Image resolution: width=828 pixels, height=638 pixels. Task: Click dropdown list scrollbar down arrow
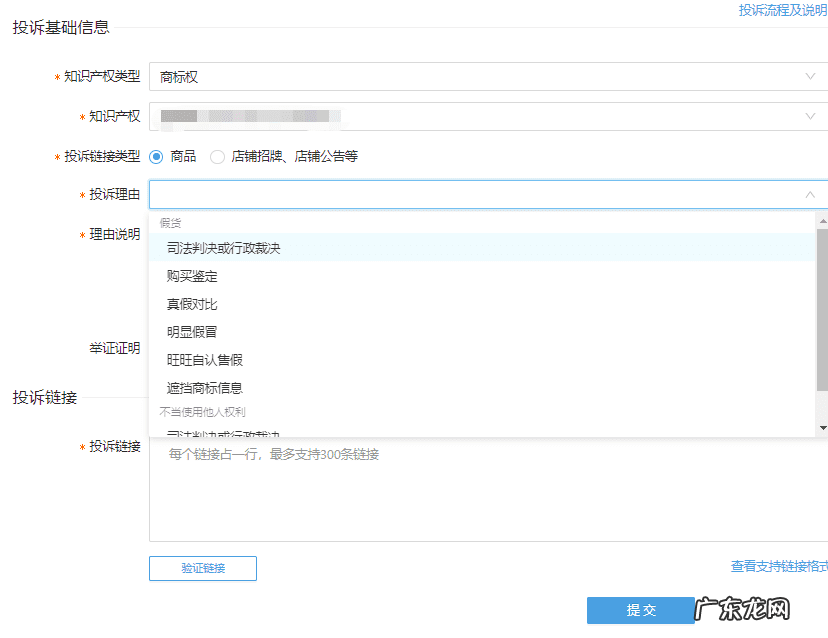[x=822, y=428]
